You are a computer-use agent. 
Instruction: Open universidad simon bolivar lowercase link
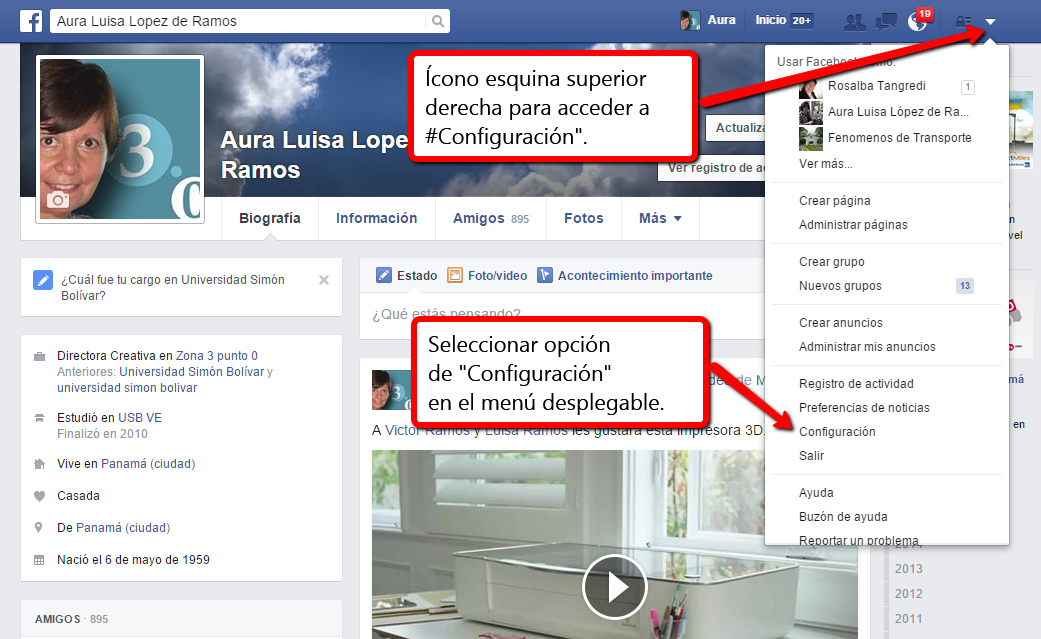pos(127,387)
